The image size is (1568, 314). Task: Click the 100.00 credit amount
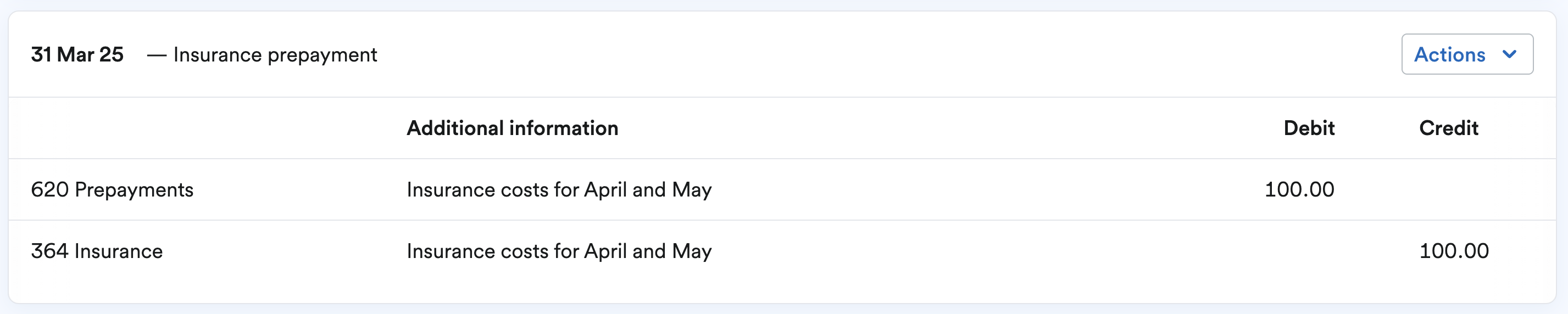1454,251
